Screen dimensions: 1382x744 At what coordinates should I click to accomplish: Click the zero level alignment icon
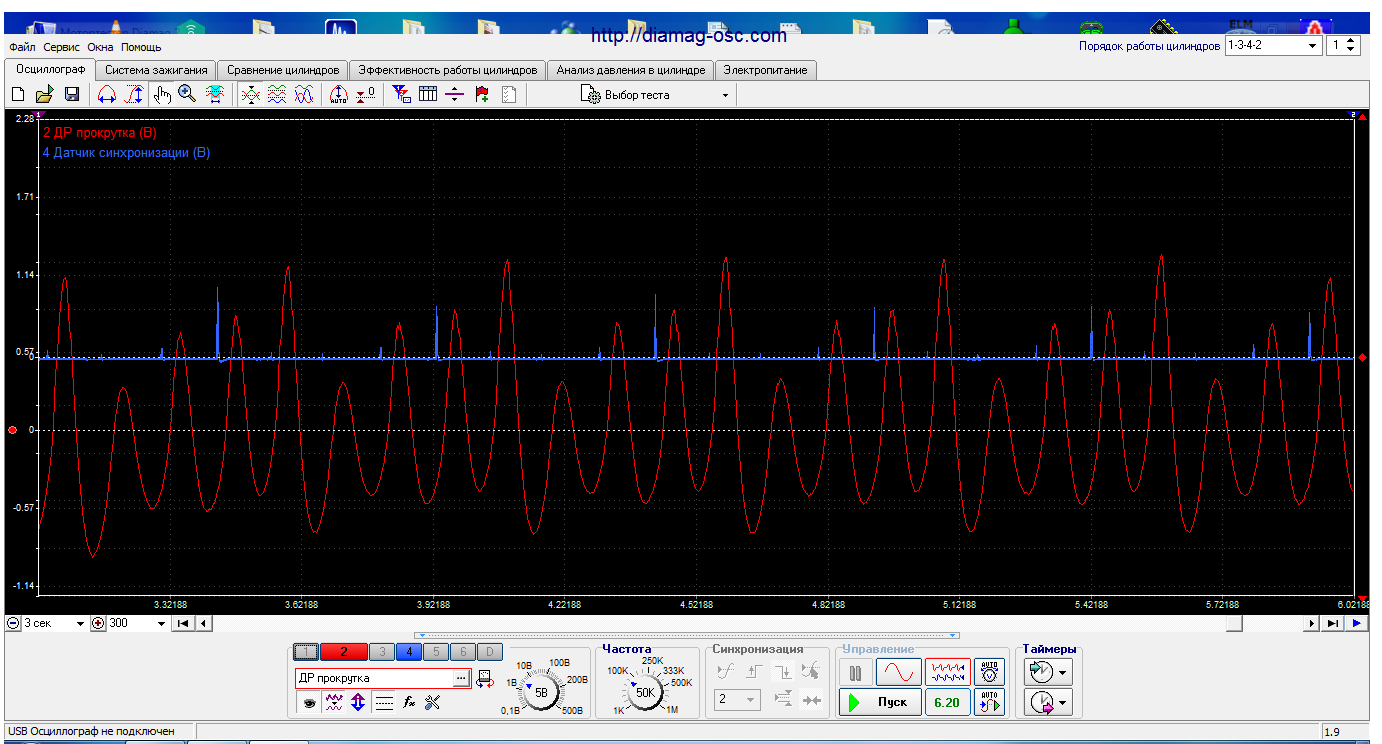pos(366,94)
